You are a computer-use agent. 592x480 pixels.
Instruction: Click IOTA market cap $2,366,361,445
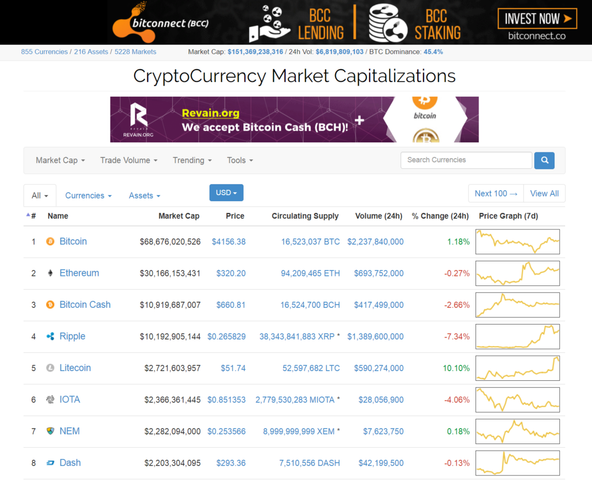pos(172,400)
